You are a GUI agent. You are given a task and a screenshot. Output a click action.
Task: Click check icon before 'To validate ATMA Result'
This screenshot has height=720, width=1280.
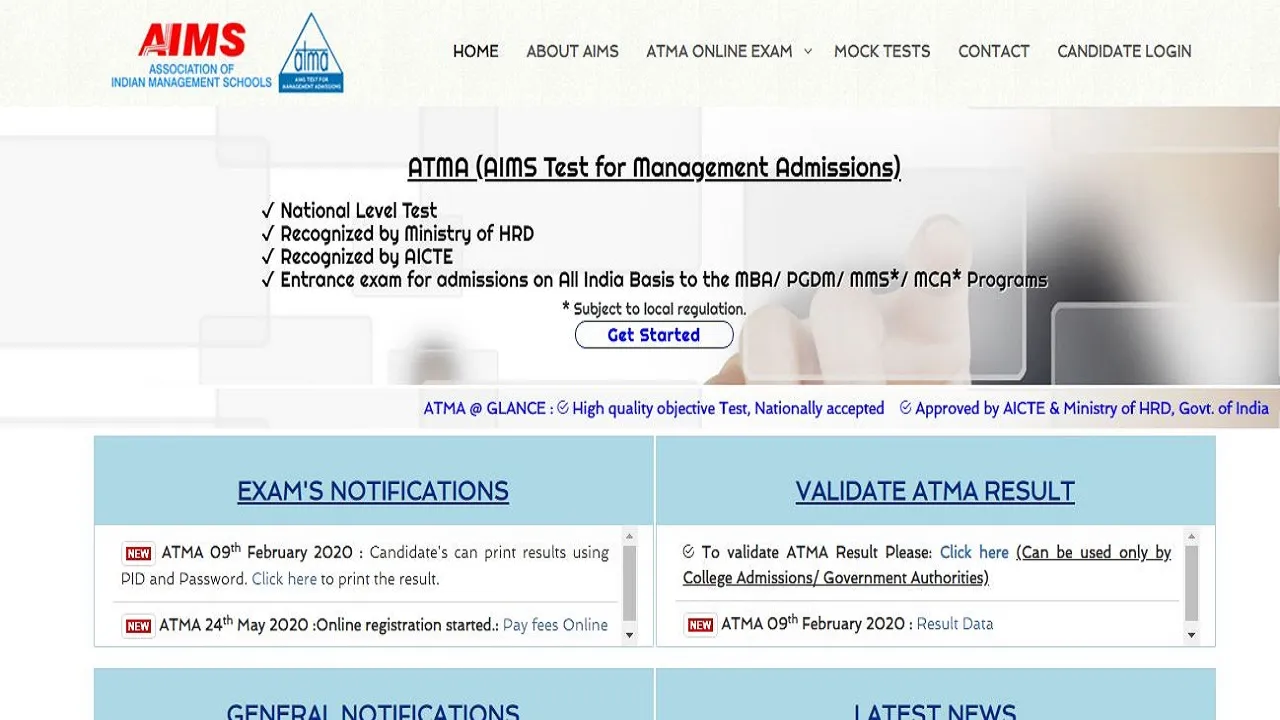(688, 552)
